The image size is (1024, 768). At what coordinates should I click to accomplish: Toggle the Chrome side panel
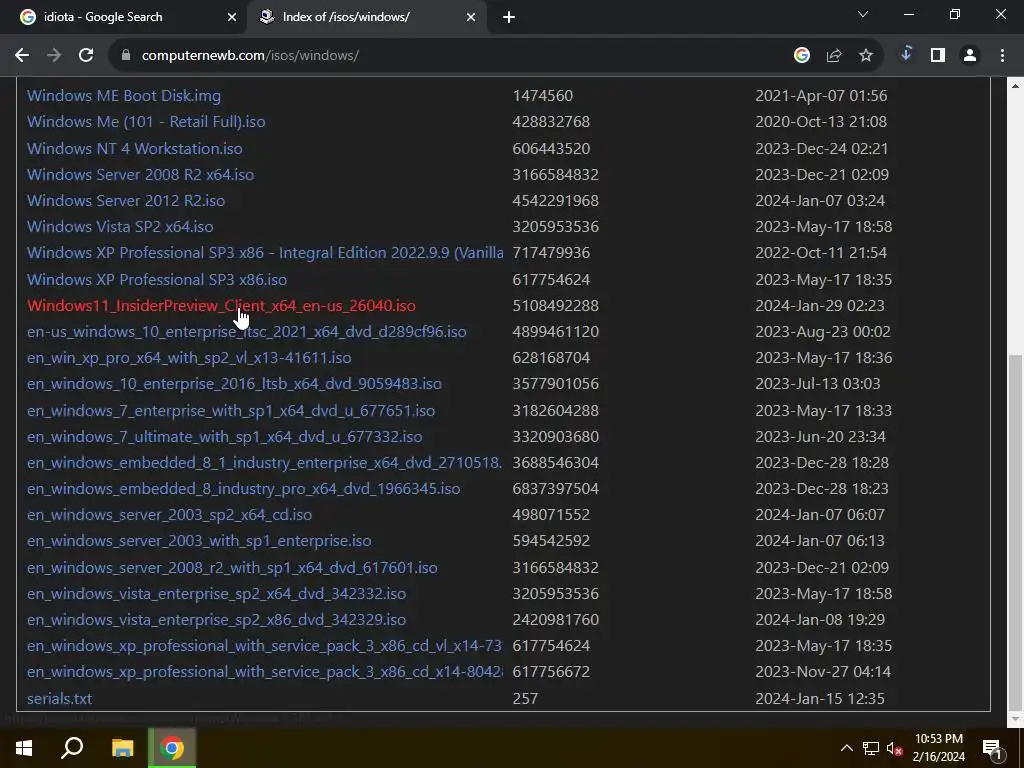[x=938, y=56]
